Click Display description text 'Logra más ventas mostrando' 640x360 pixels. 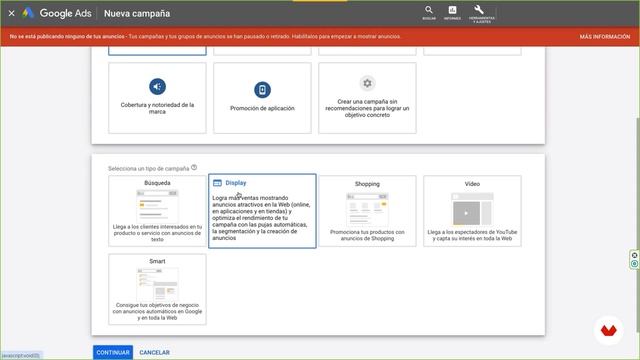(250, 198)
